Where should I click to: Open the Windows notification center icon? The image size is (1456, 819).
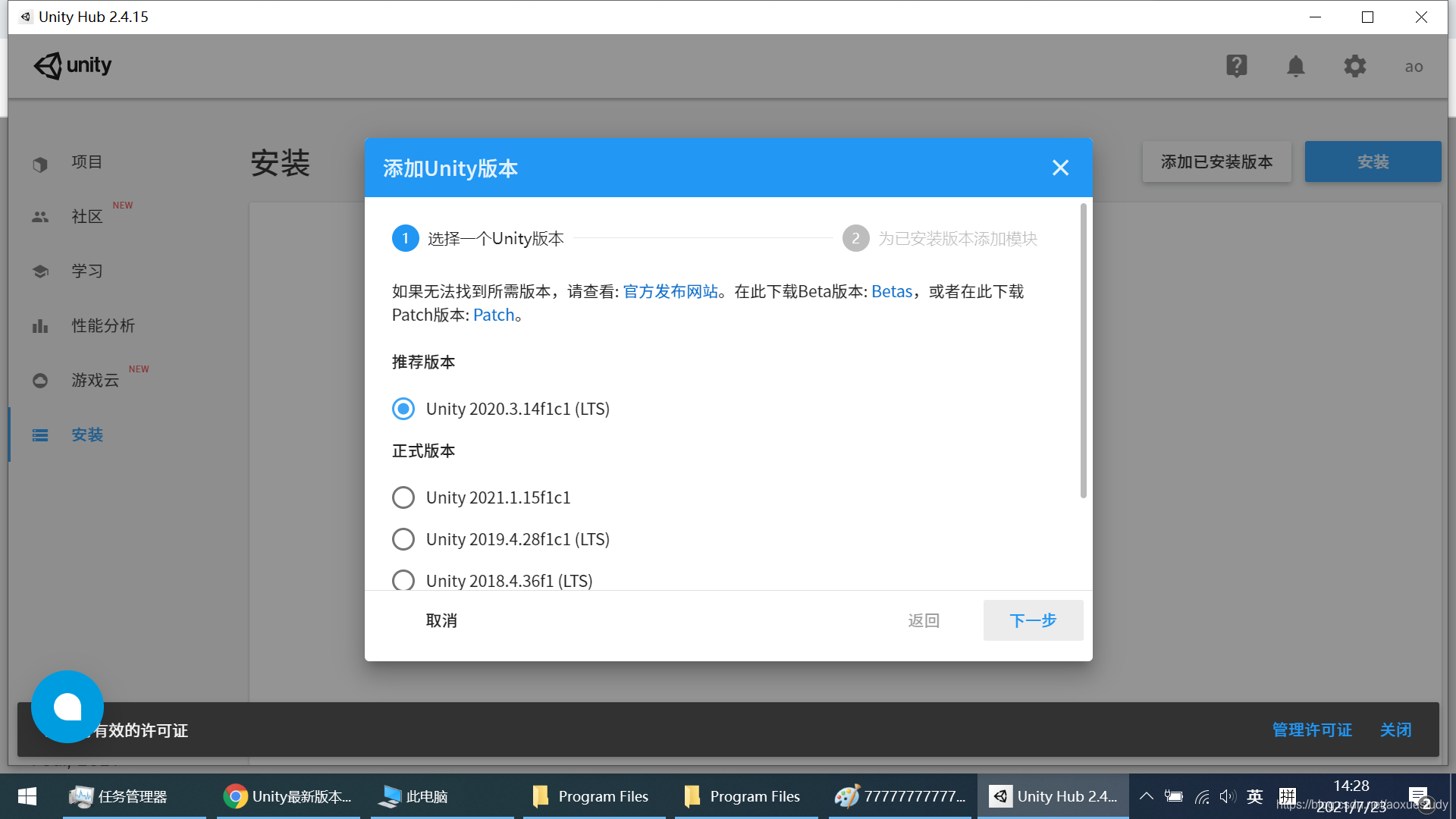[1420, 798]
